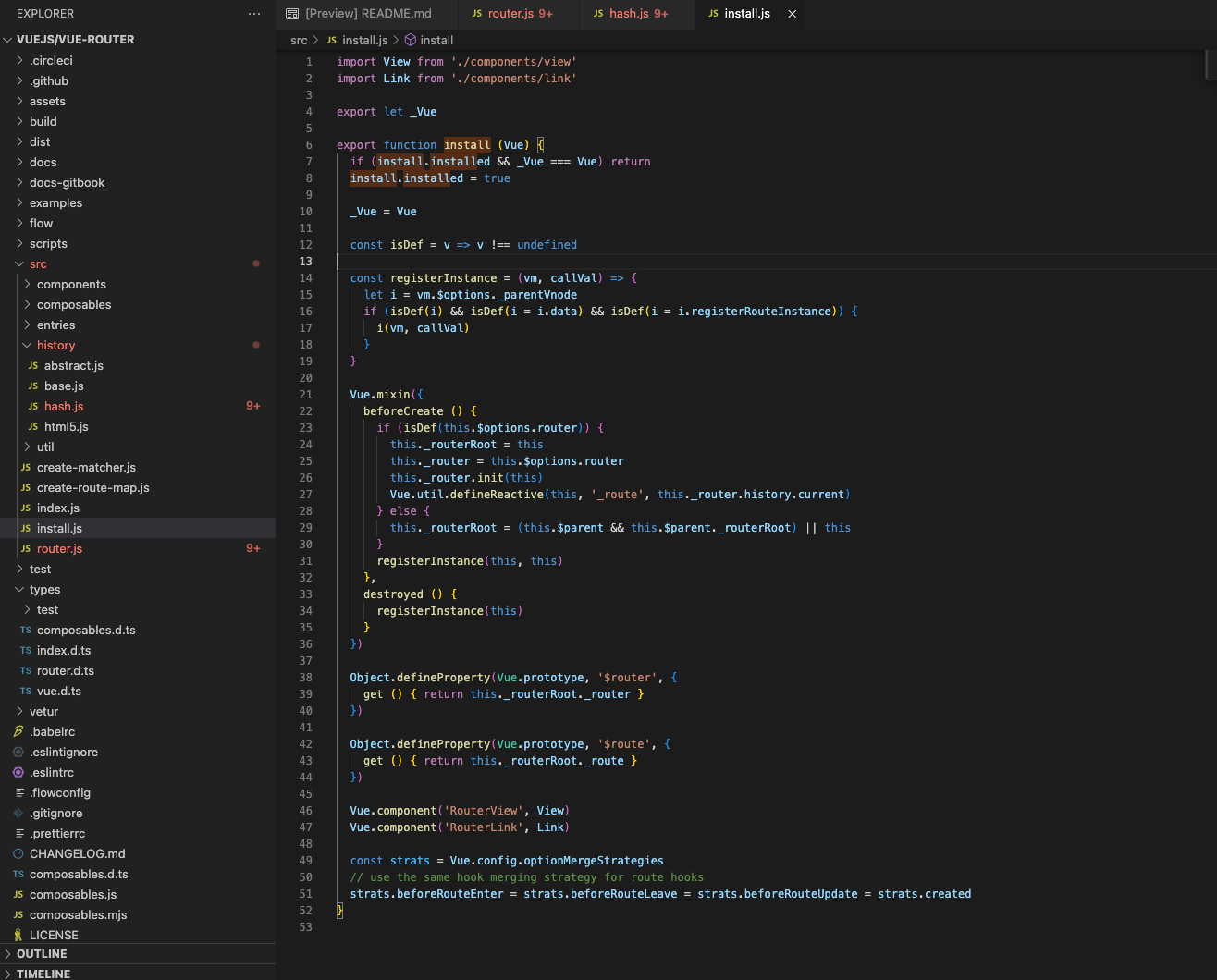The height and width of the screenshot is (980, 1217).
Task: Close the install.js tab
Action: pos(792,14)
